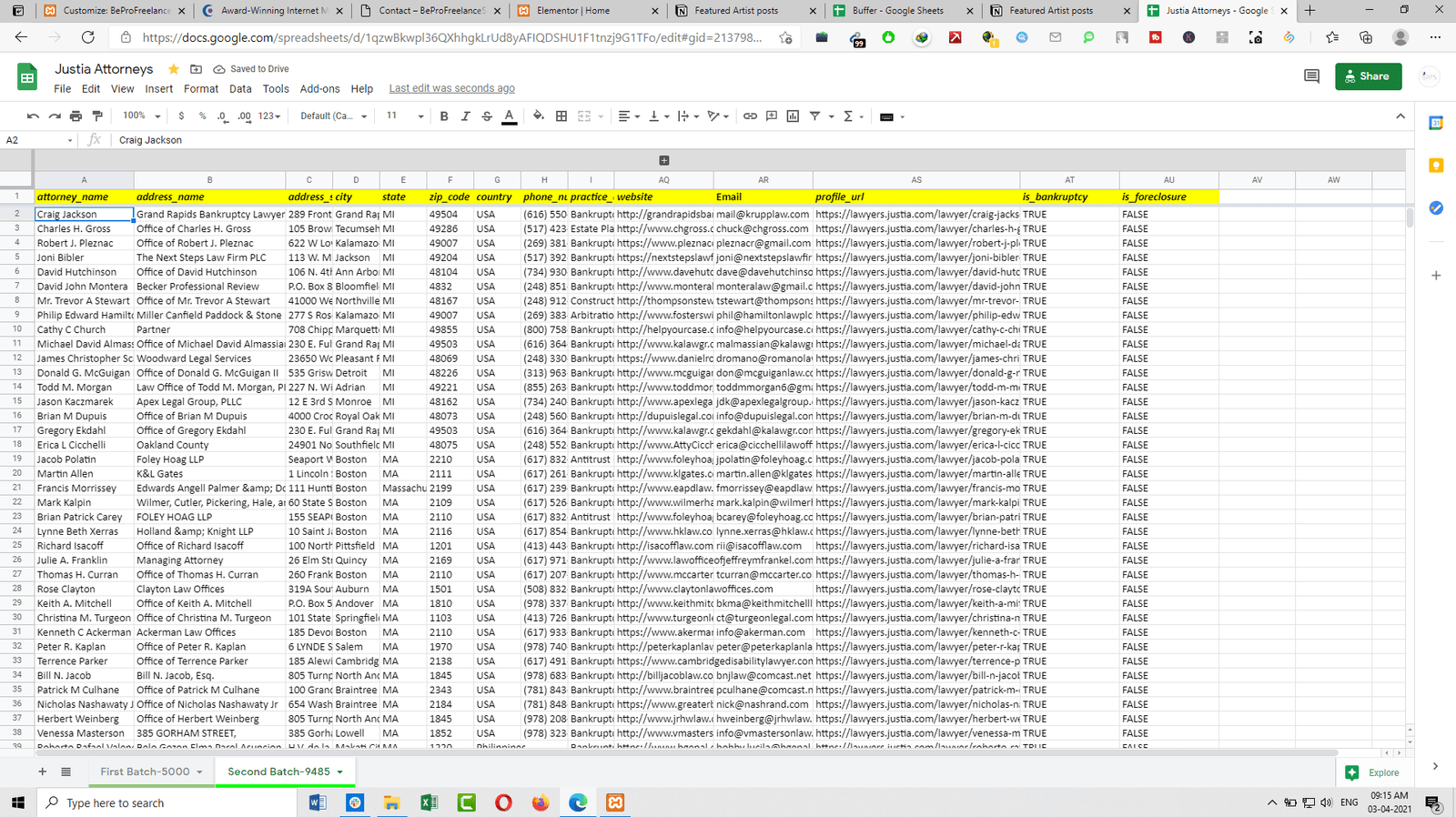Select column header AS
This screenshot has height=817, width=1456.
click(916, 180)
